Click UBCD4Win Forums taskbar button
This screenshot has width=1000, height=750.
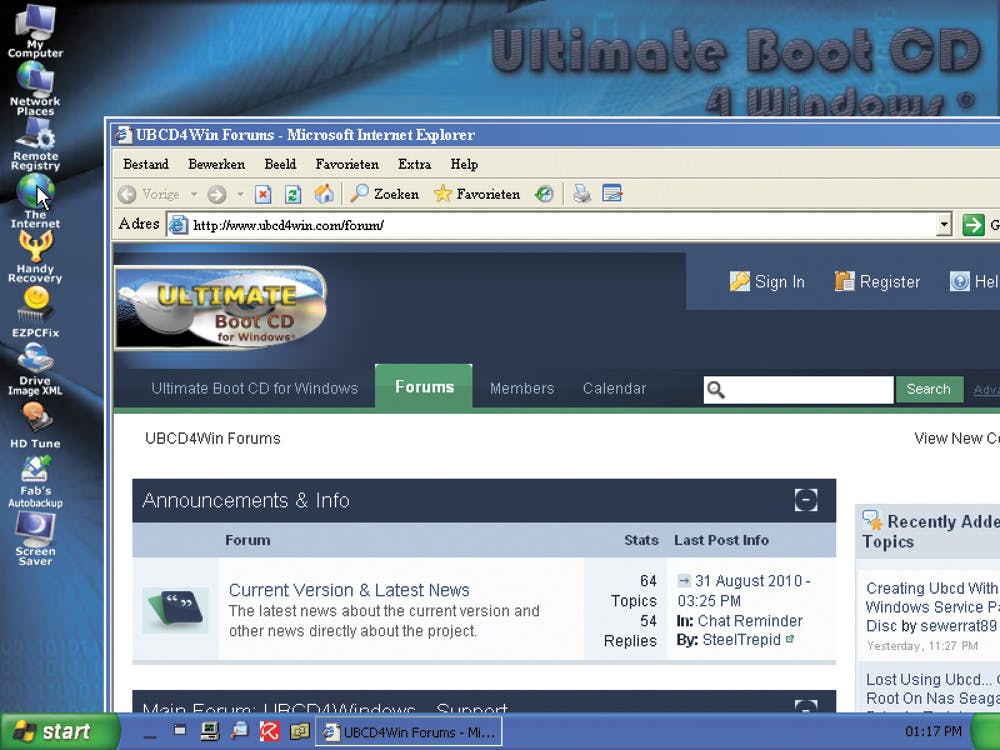tap(409, 732)
